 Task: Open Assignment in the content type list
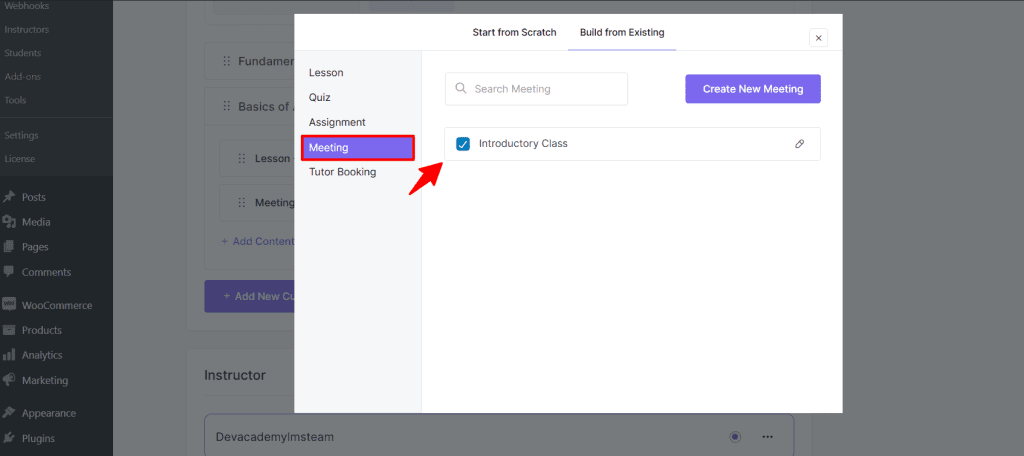(x=337, y=122)
